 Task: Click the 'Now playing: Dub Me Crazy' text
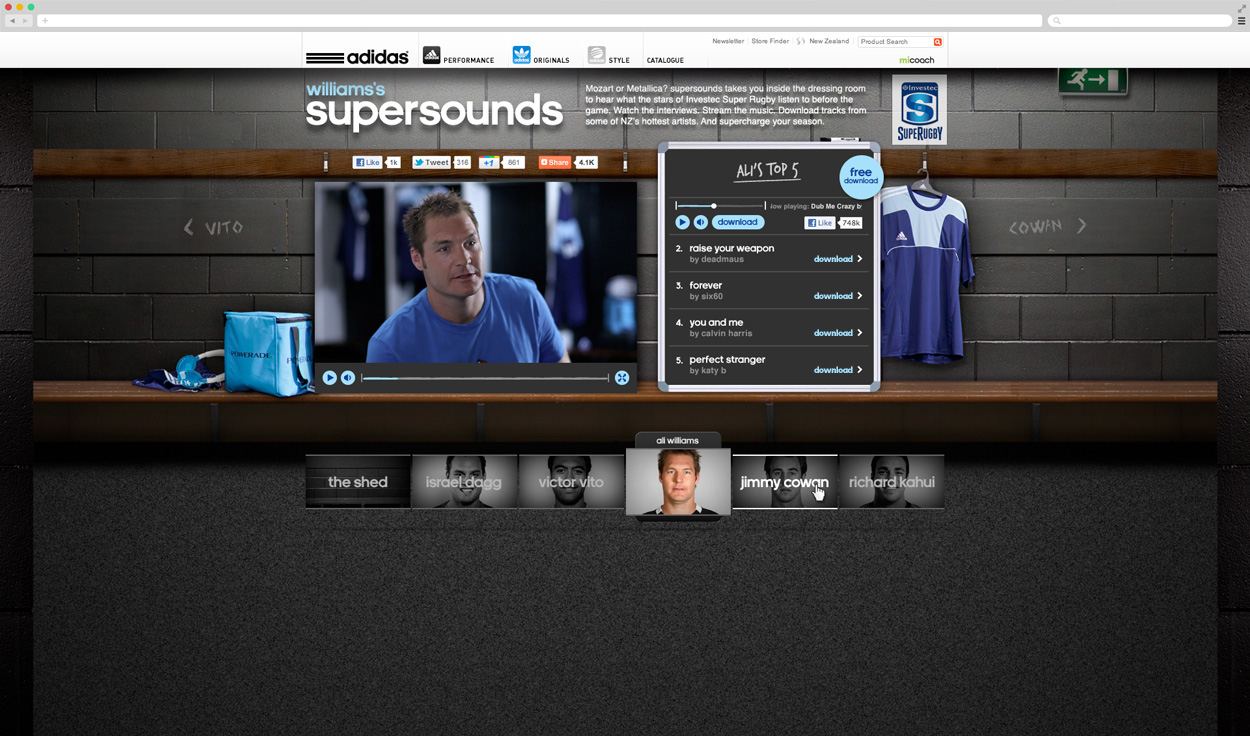[x=815, y=206]
